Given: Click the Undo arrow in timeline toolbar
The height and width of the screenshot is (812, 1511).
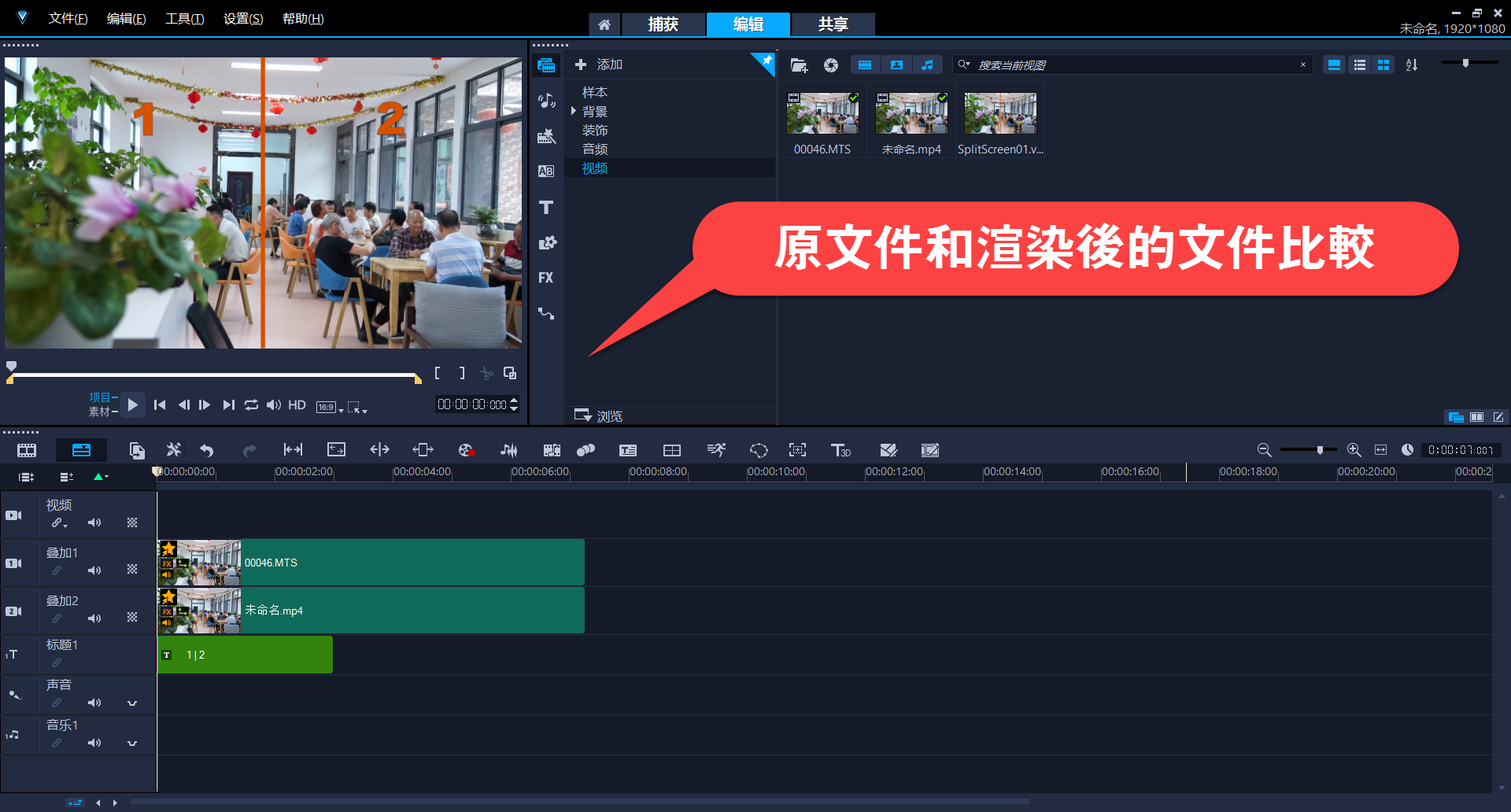Looking at the screenshot, I should click(206, 450).
